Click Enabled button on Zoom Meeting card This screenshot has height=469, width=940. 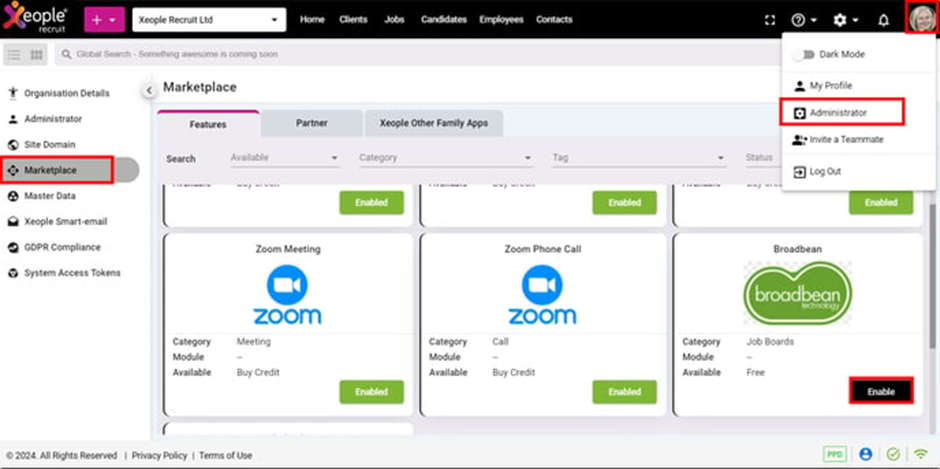pyautogui.click(x=372, y=392)
